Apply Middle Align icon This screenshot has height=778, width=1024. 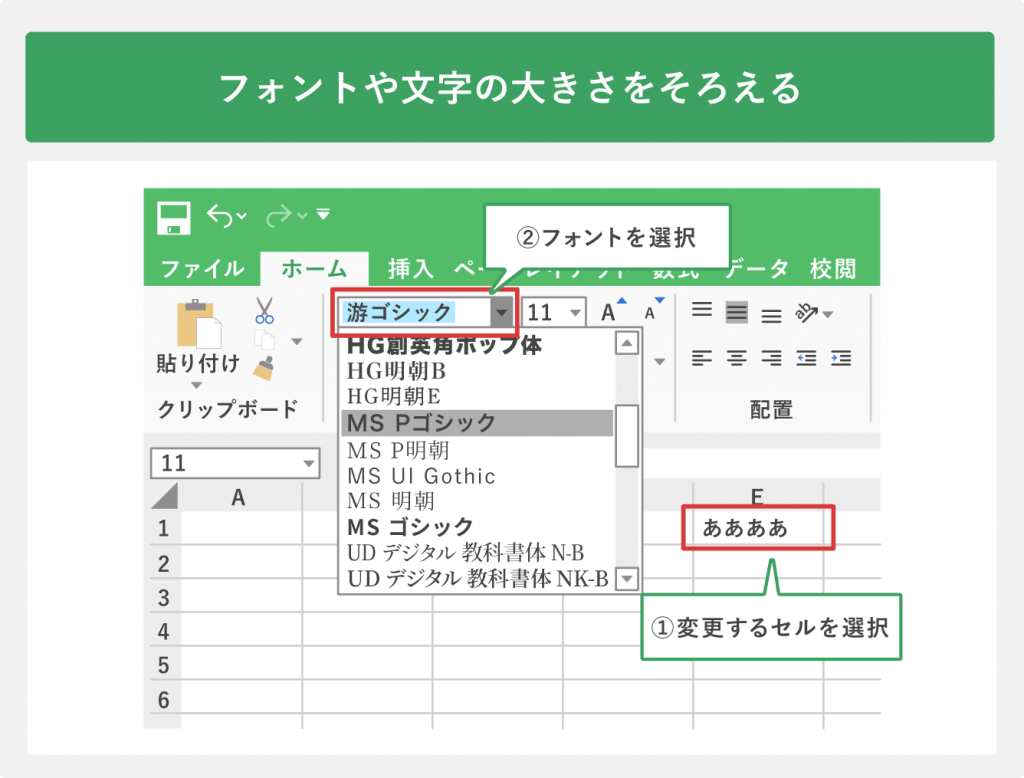tap(737, 312)
